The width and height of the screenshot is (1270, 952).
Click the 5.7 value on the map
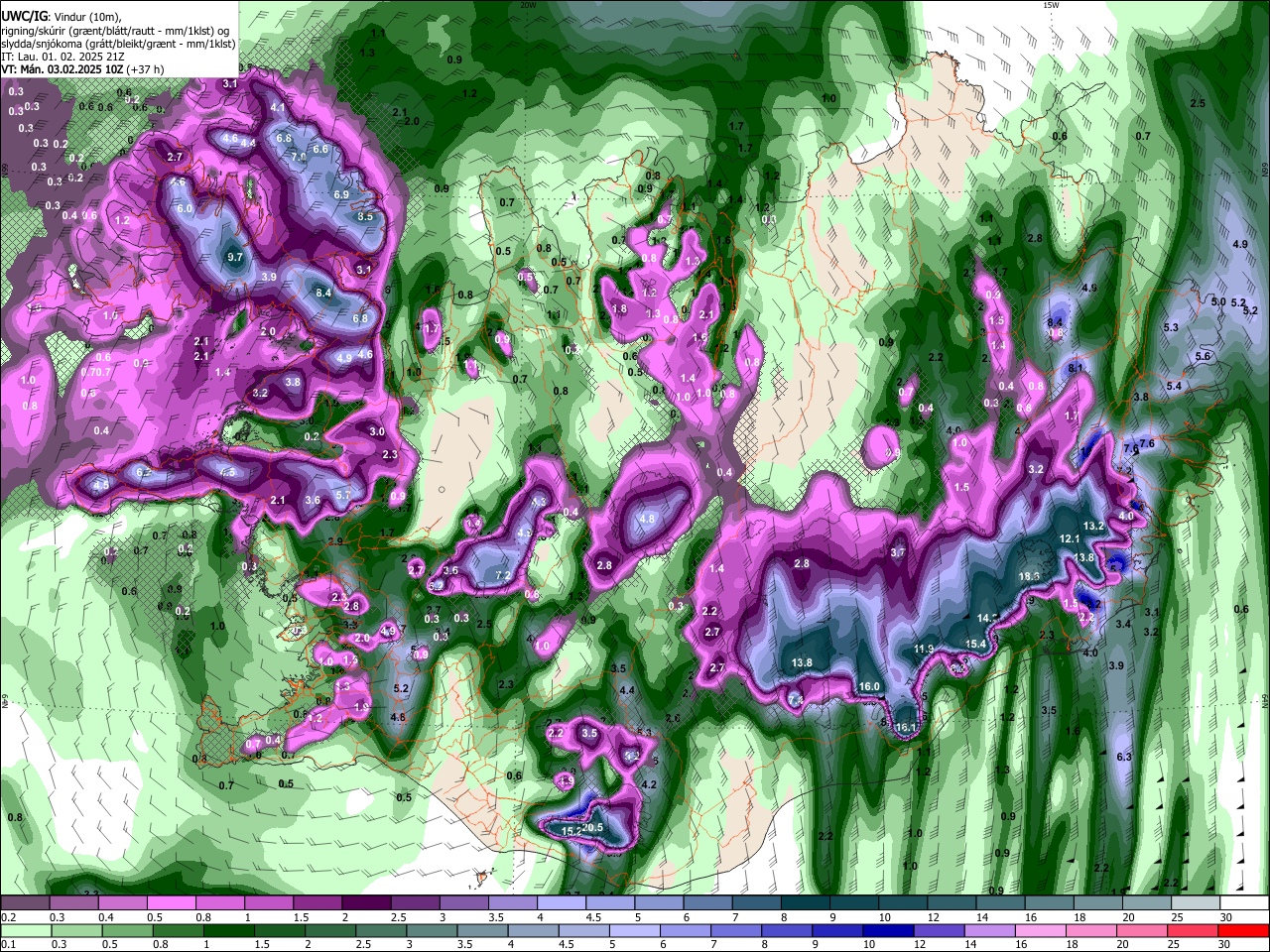coord(343,495)
